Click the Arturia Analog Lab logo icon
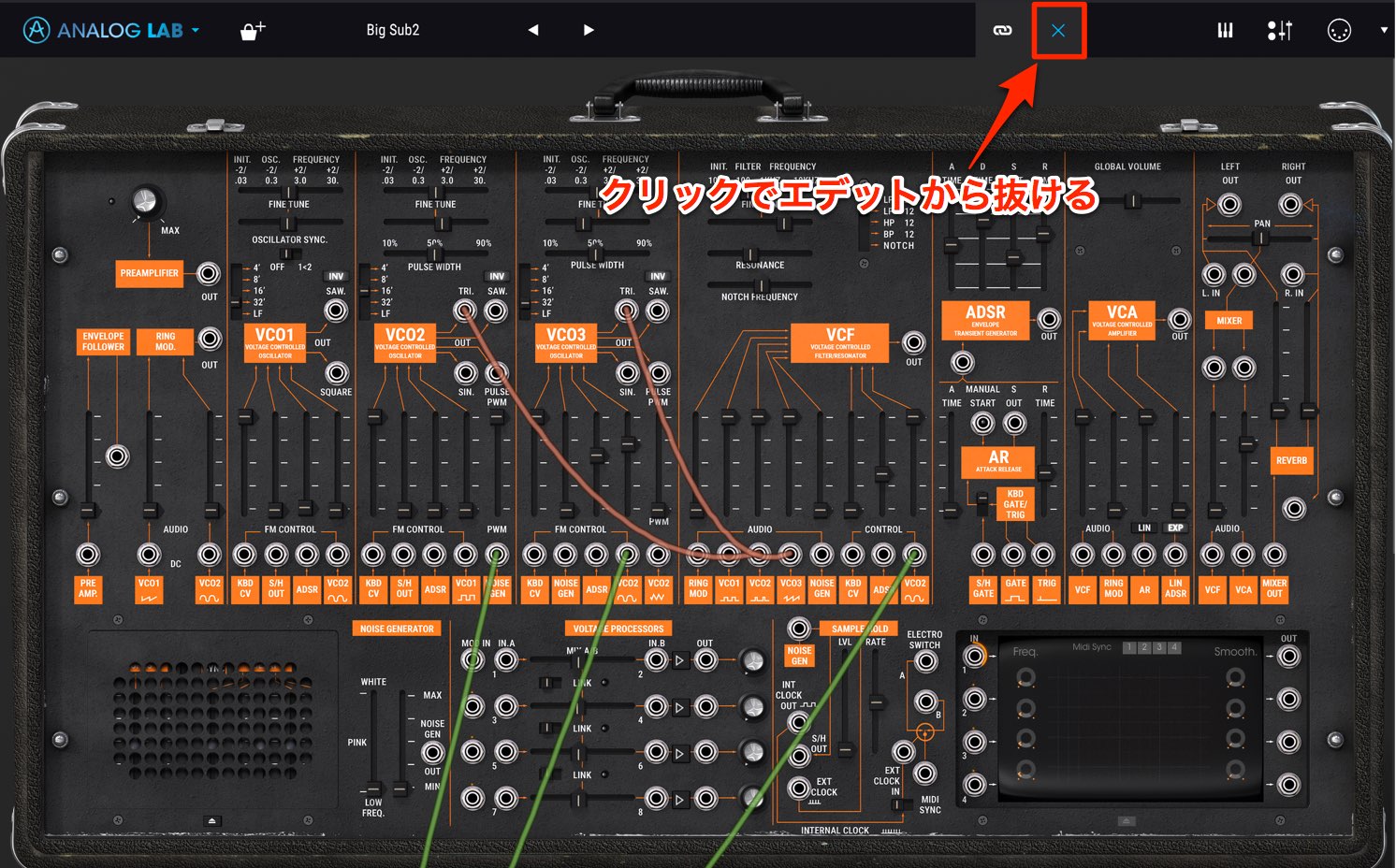Screen dimensions: 1396x868 [x=36, y=30]
